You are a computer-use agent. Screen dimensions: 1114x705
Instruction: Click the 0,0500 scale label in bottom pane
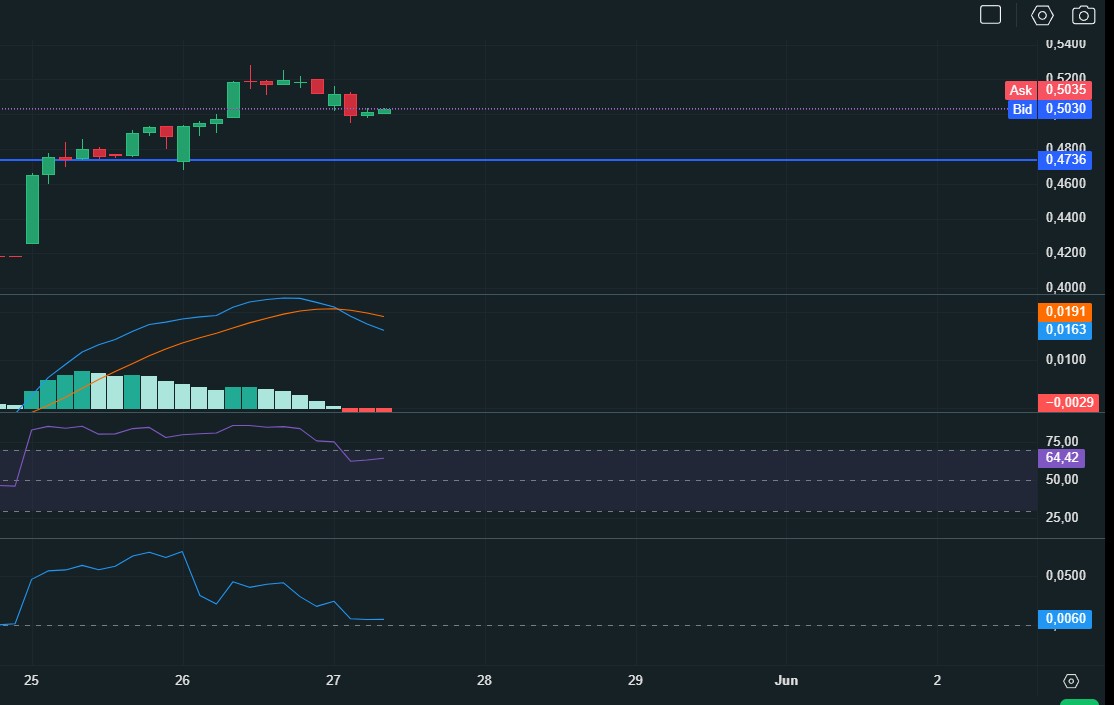tap(1066, 576)
